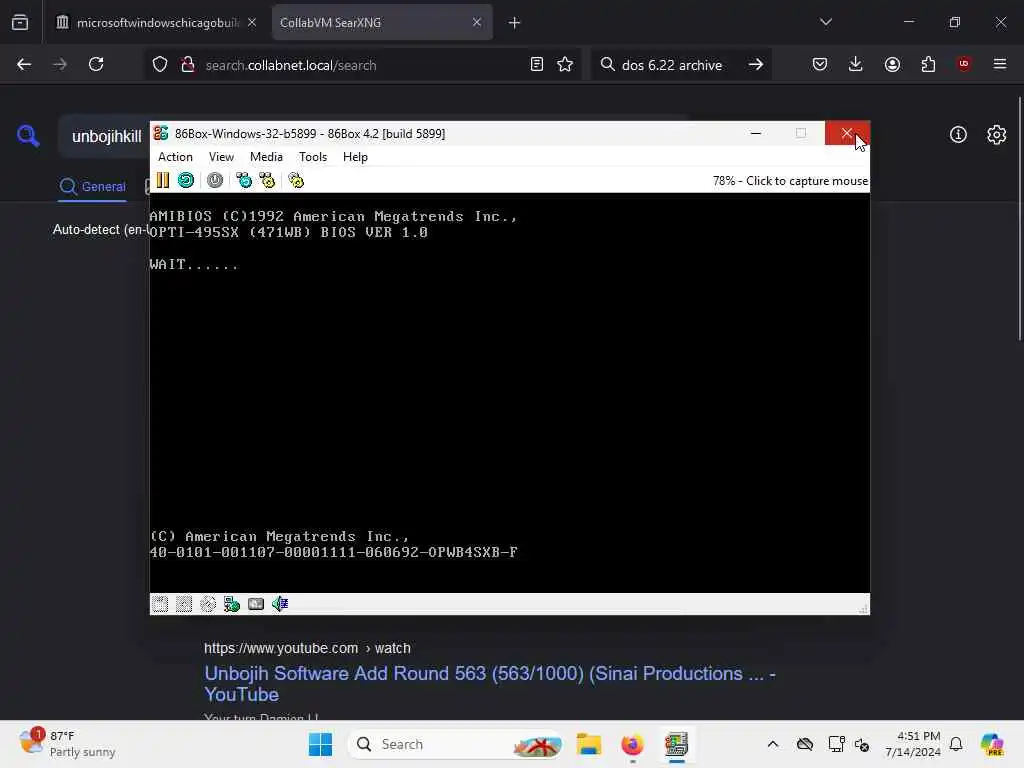Open the Firefox hamburger application menu

coord(1000,64)
